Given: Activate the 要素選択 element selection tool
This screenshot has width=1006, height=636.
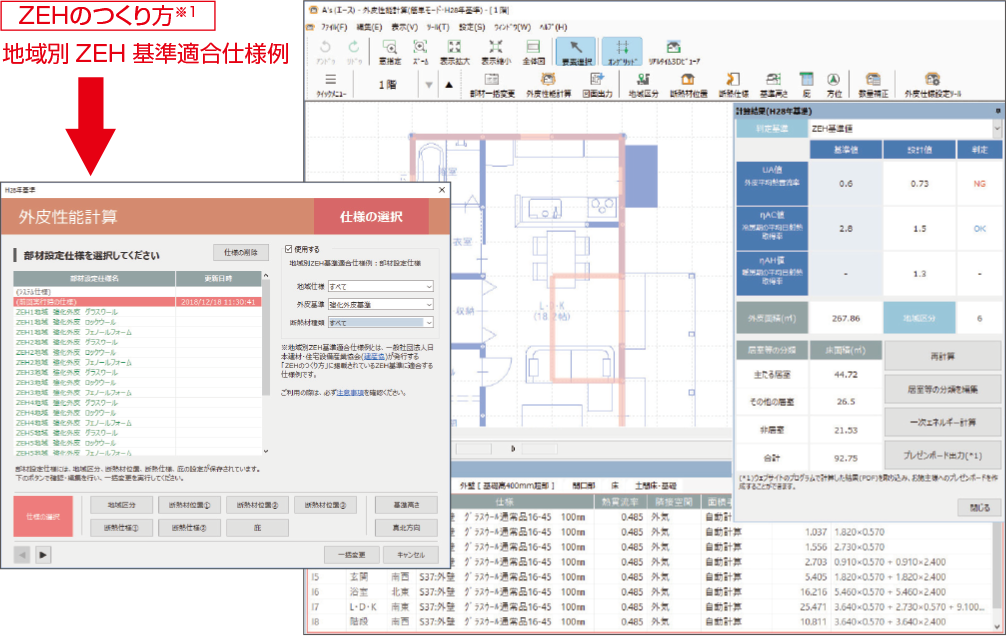Looking at the screenshot, I should pos(575,51).
